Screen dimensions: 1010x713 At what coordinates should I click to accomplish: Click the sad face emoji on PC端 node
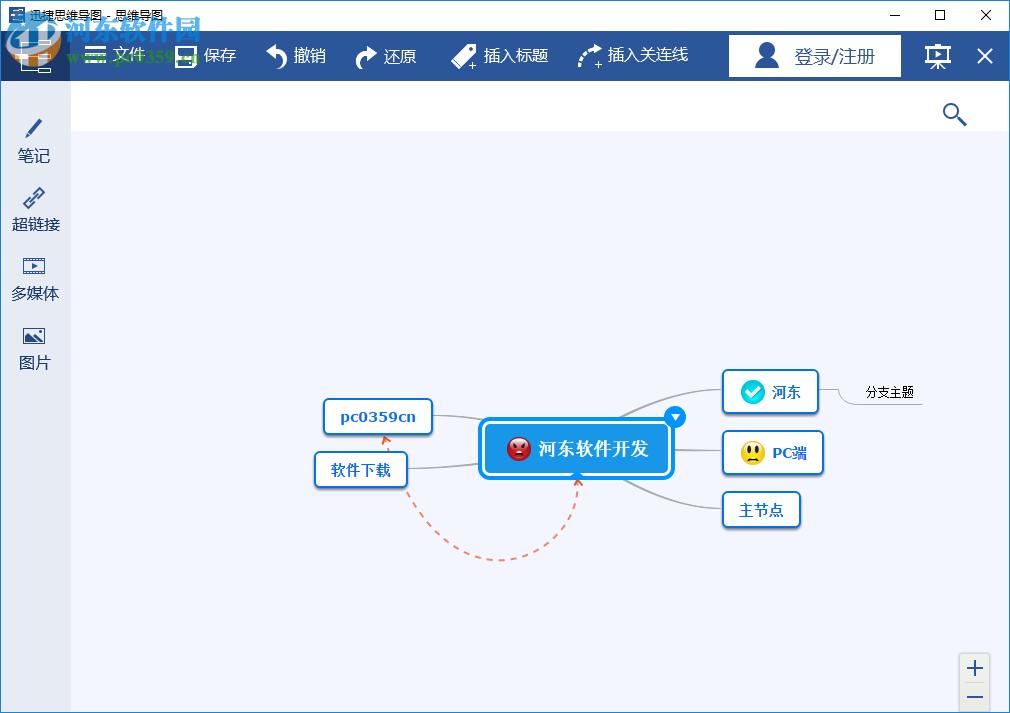click(751, 452)
